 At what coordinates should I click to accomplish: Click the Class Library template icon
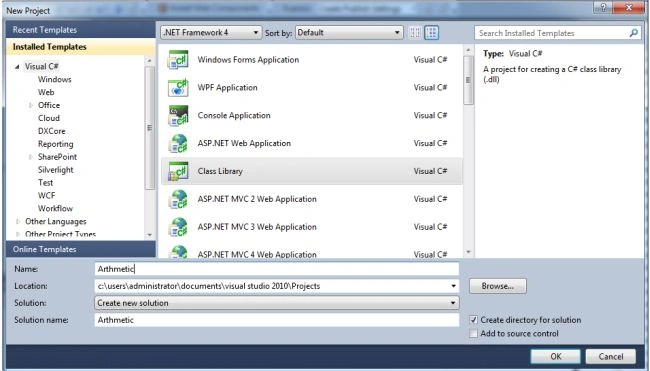[178, 171]
